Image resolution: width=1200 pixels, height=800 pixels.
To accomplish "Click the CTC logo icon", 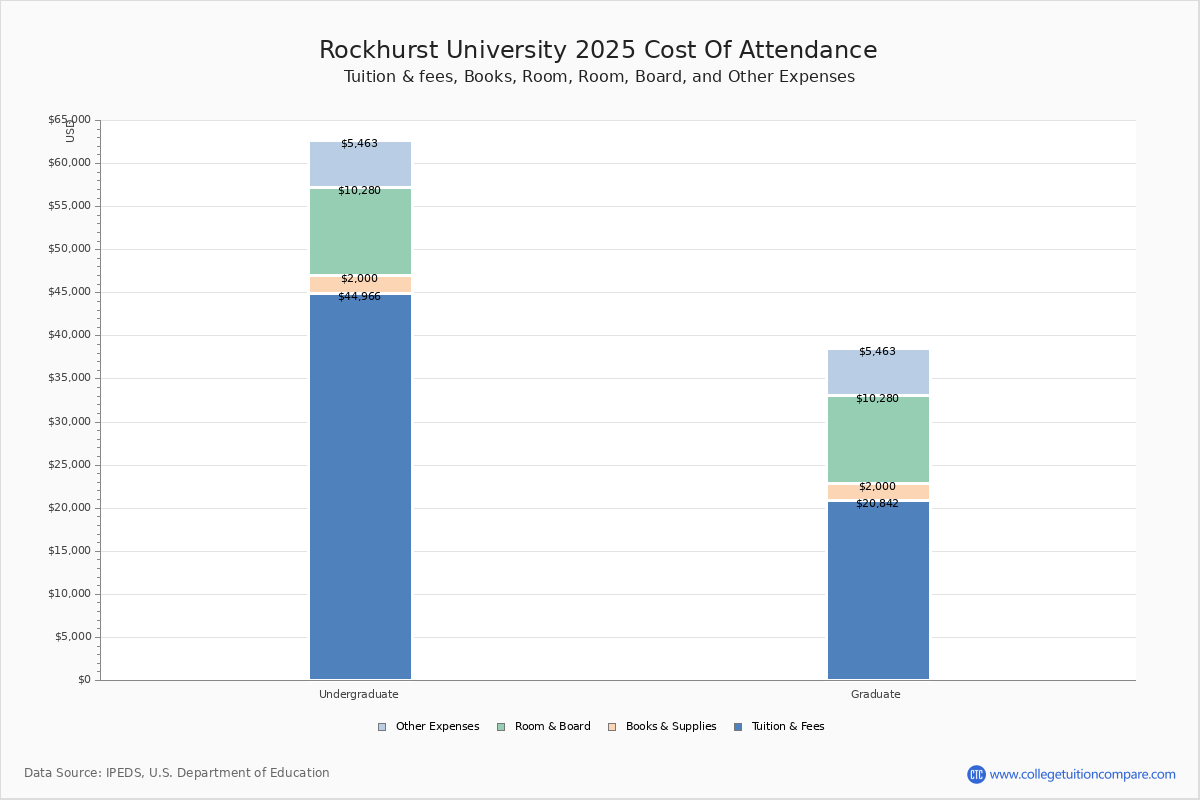I will click(976, 774).
